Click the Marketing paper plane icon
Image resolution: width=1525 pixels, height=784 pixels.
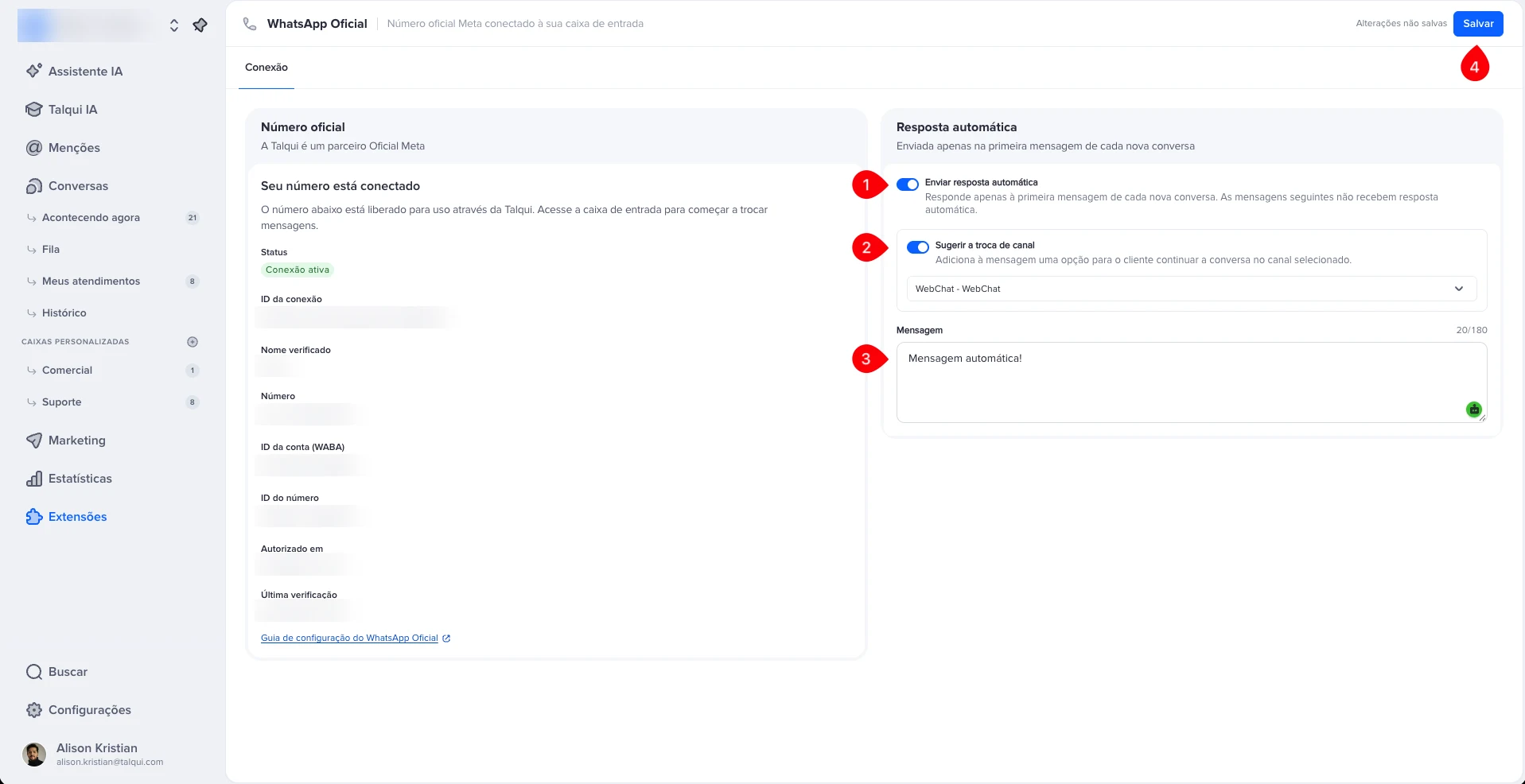click(33, 440)
